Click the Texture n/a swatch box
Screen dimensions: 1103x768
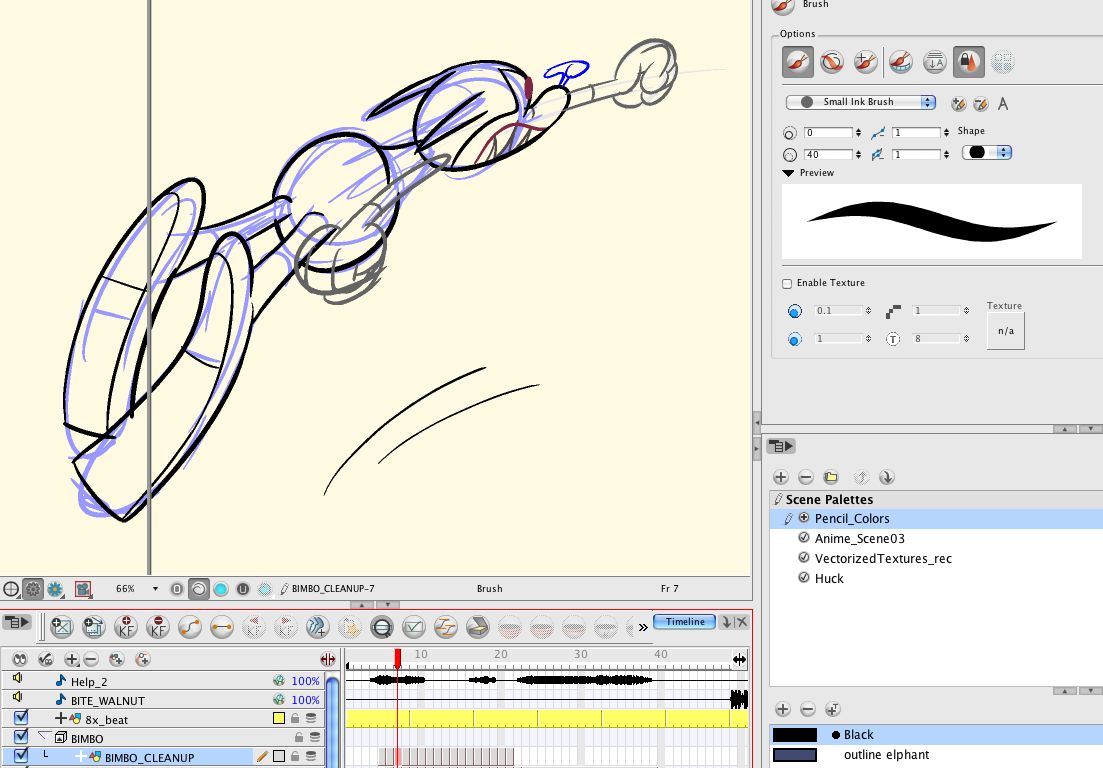(x=1006, y=331)
